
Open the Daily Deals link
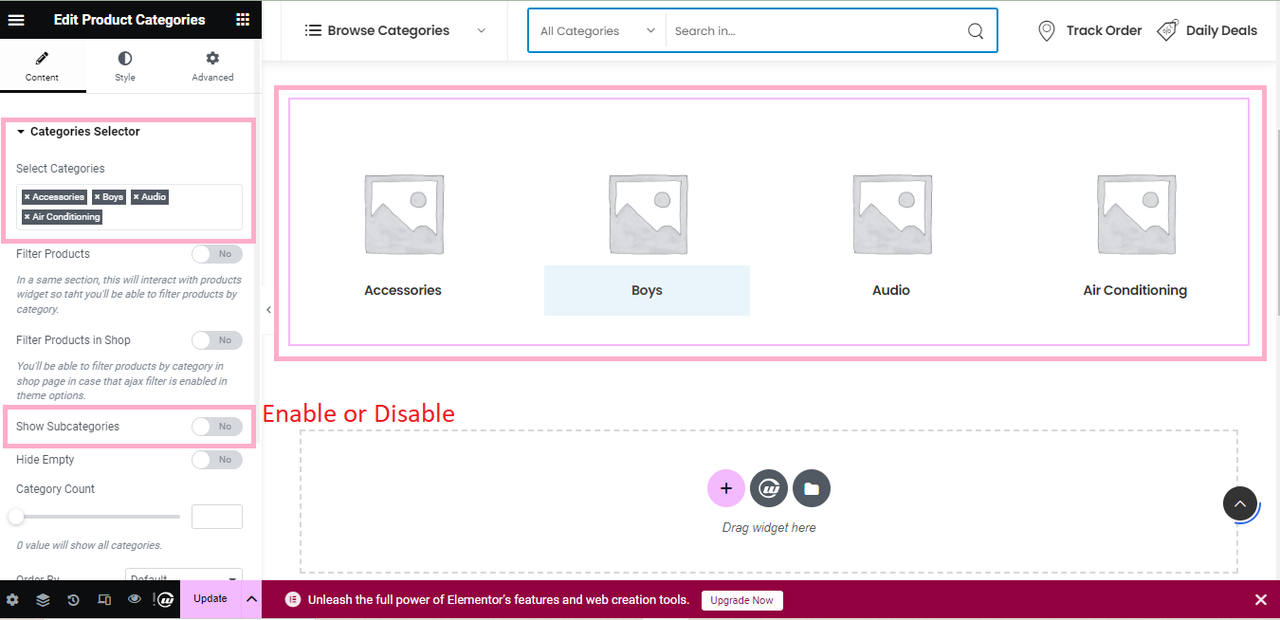[1221, 31]
